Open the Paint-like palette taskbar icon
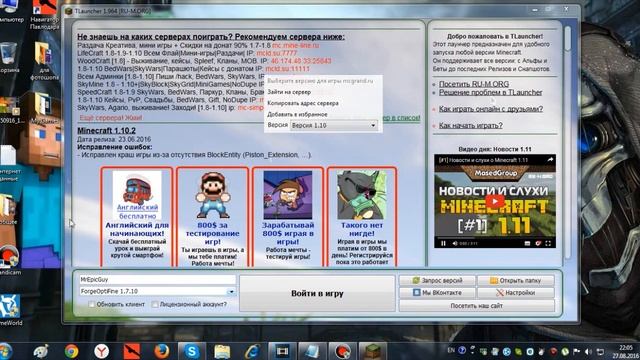This screenshot has width=640, height=360. (x=41, y=351)
